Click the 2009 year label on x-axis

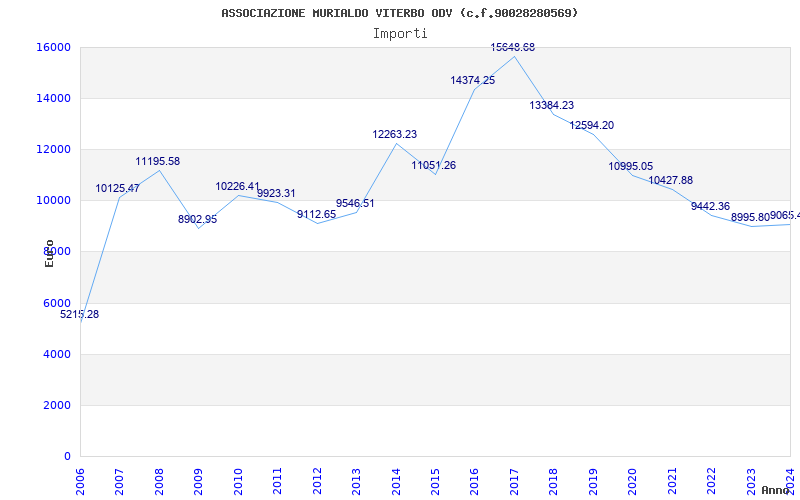(198, 481)
